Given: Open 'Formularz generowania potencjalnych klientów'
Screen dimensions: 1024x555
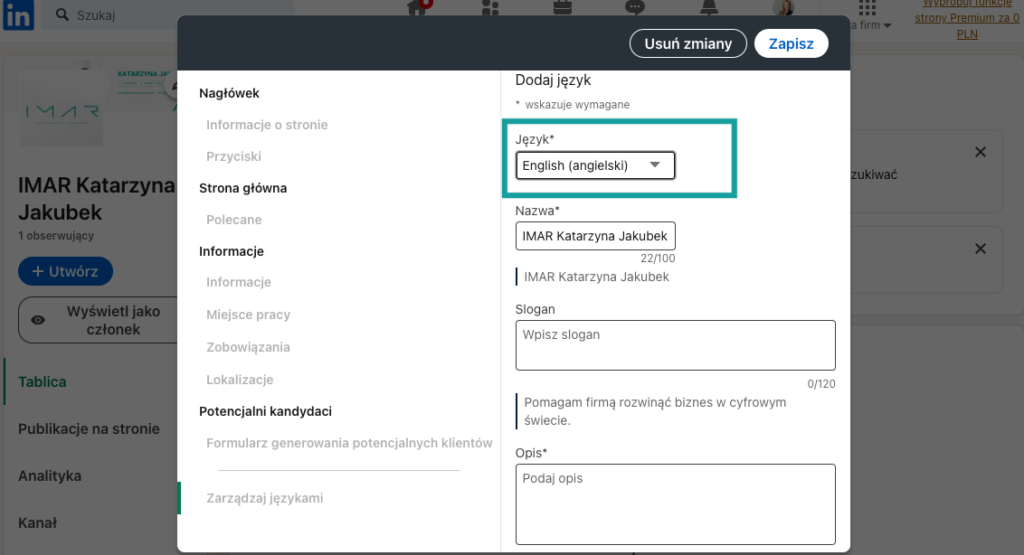Looking at the screenshot, I should tap(349, 443).
